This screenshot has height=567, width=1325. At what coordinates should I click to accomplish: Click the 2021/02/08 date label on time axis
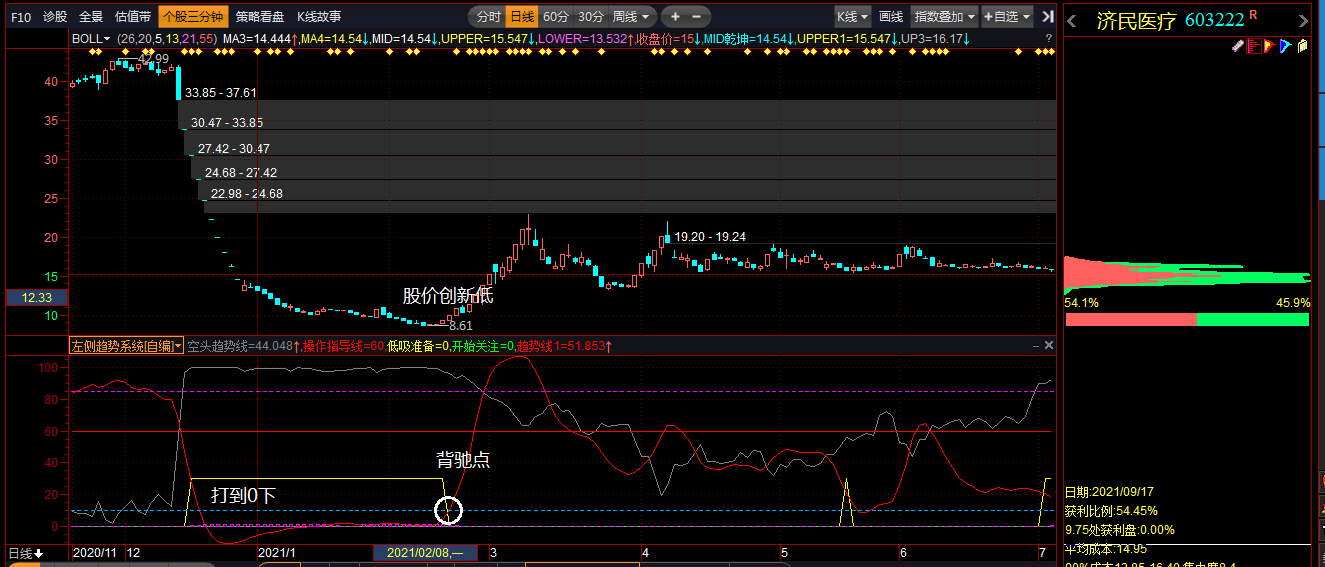pos(425,553)
